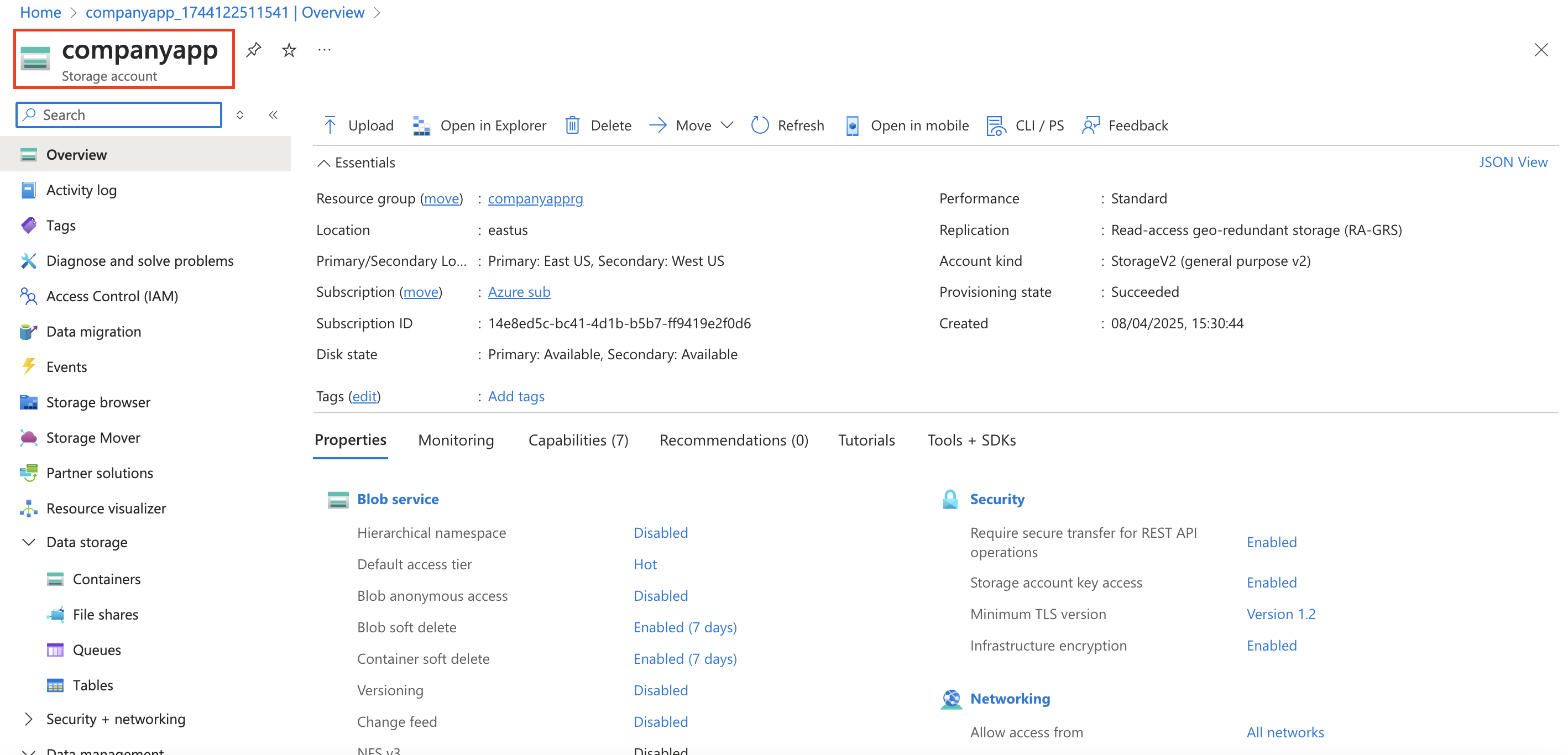Click the sidebar Search field

tap(119, 115)
